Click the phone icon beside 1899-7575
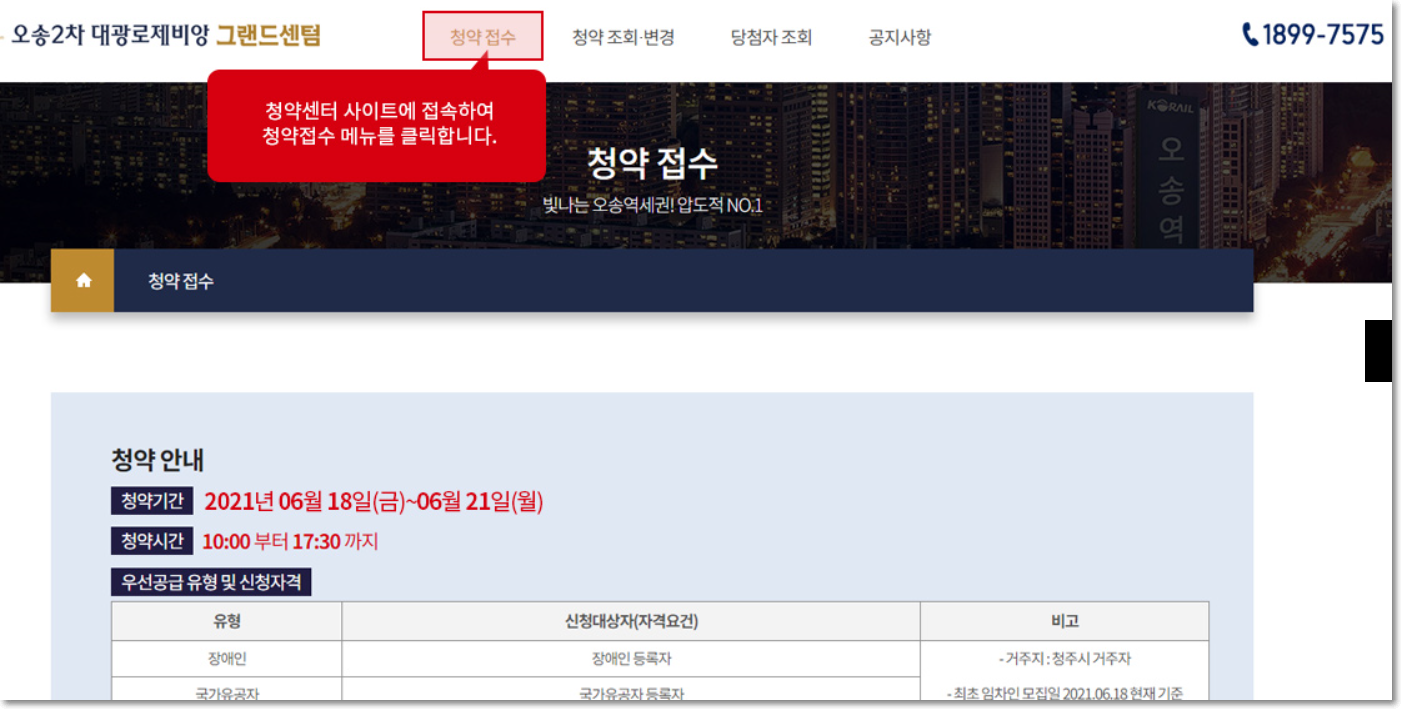The width and height of the screenshot is (1401, 709). pyautogui.click(x=1250, y=35)
